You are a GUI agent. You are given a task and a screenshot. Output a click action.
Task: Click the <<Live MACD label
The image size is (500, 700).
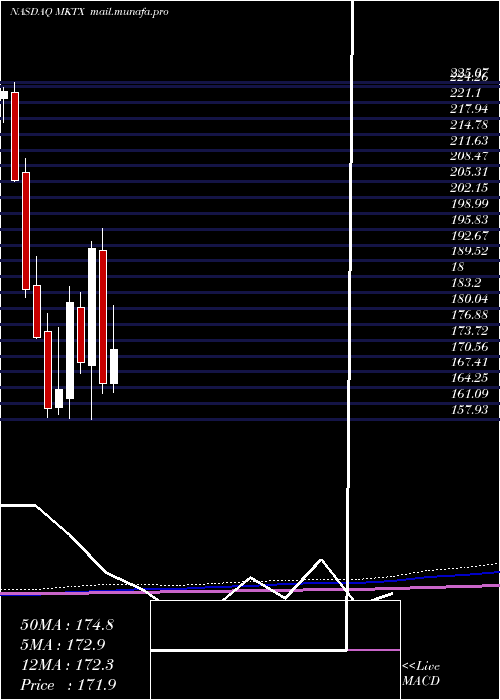click(x=421, y=674)
